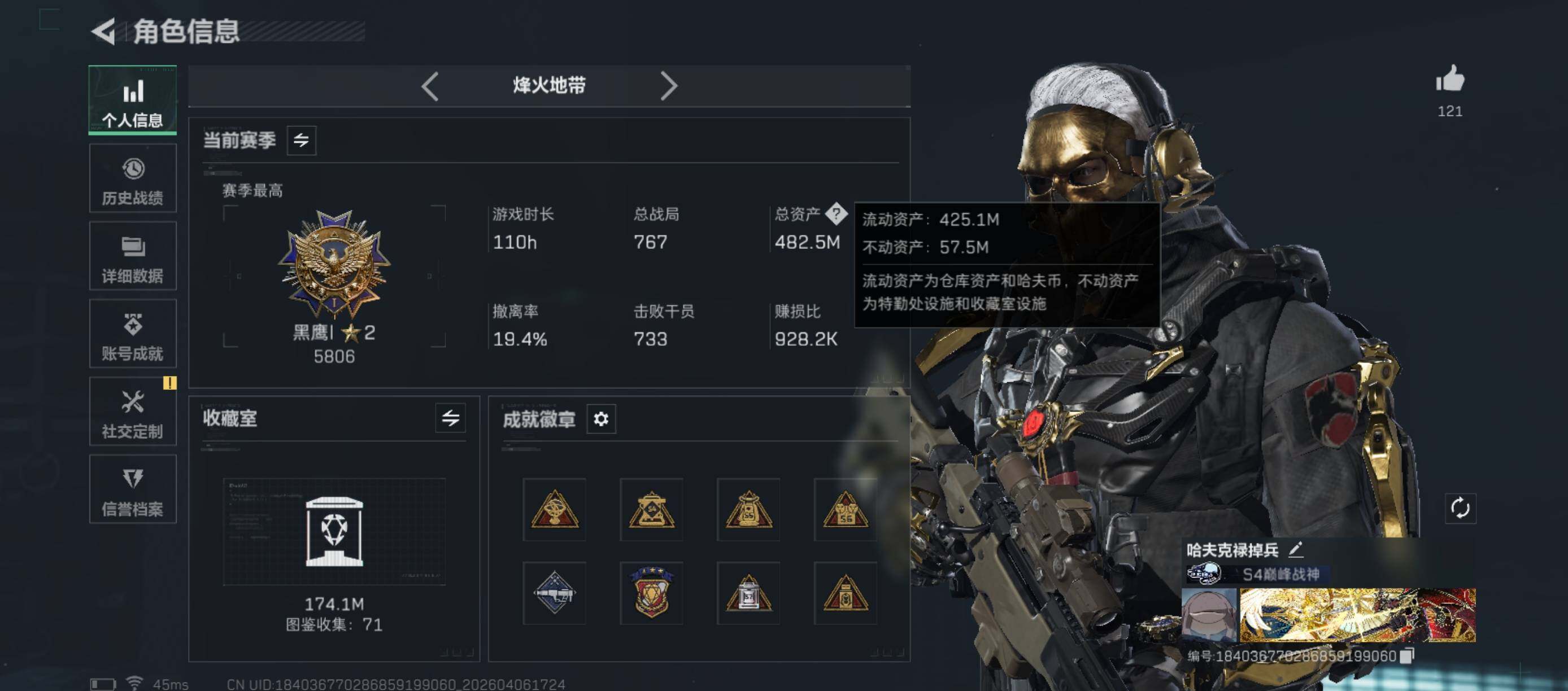1568x691 pixels.
Task: Like this profile with the thumbs-up icon
Action: click(1450, 79)
